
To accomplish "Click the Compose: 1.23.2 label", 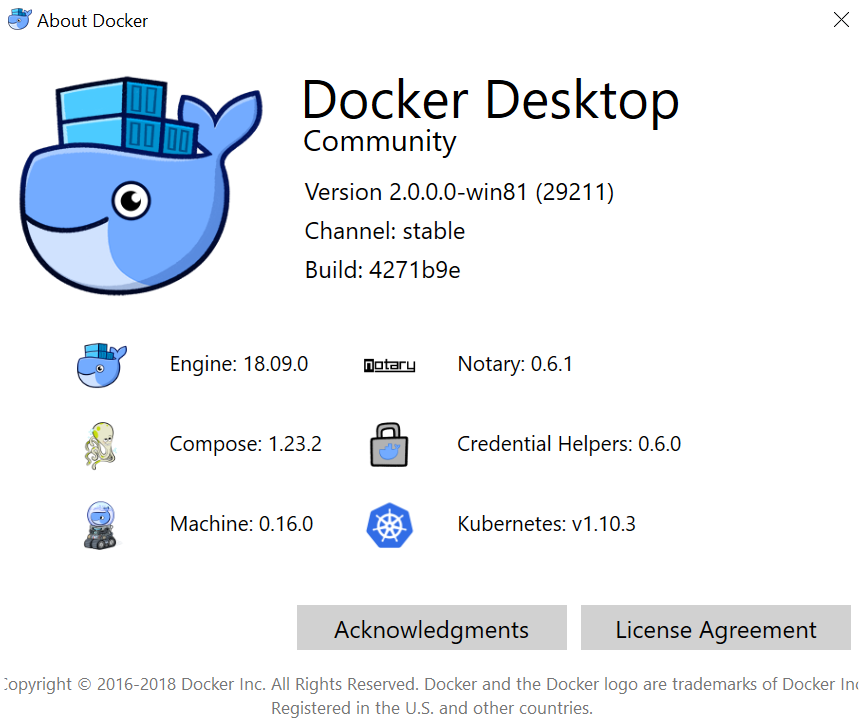I will (246, 444).
